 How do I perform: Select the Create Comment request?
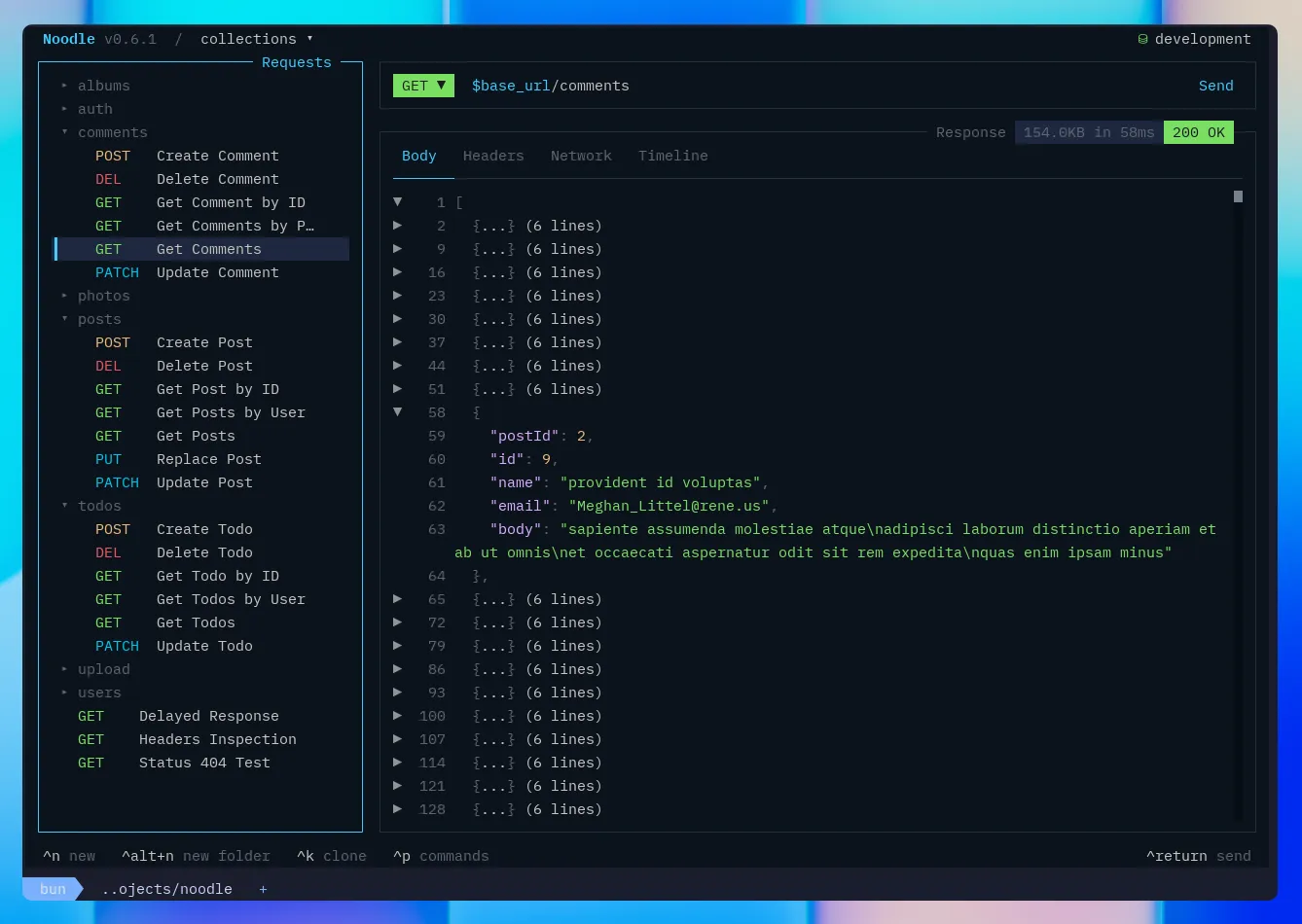coord(200,156)
